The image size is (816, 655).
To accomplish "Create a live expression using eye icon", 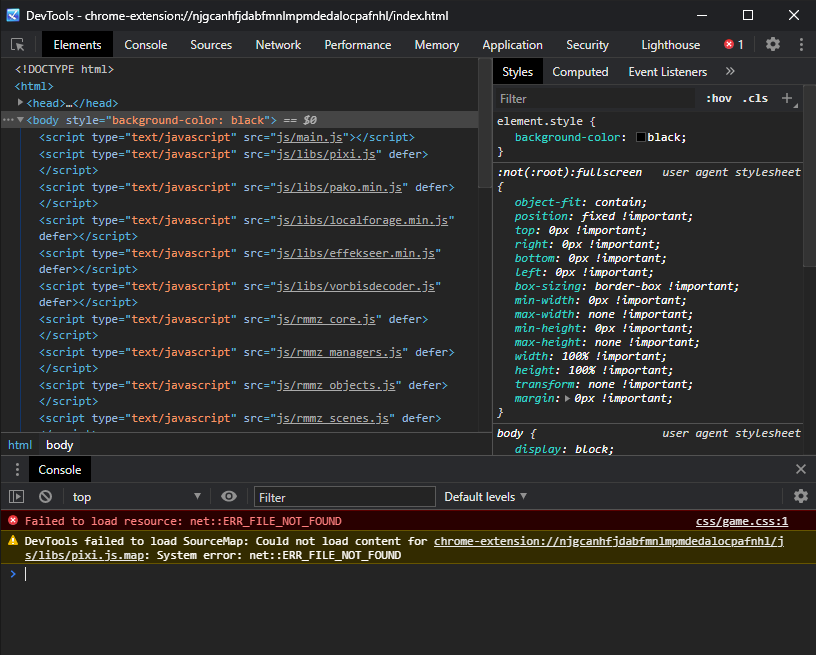I will (228, 497).
